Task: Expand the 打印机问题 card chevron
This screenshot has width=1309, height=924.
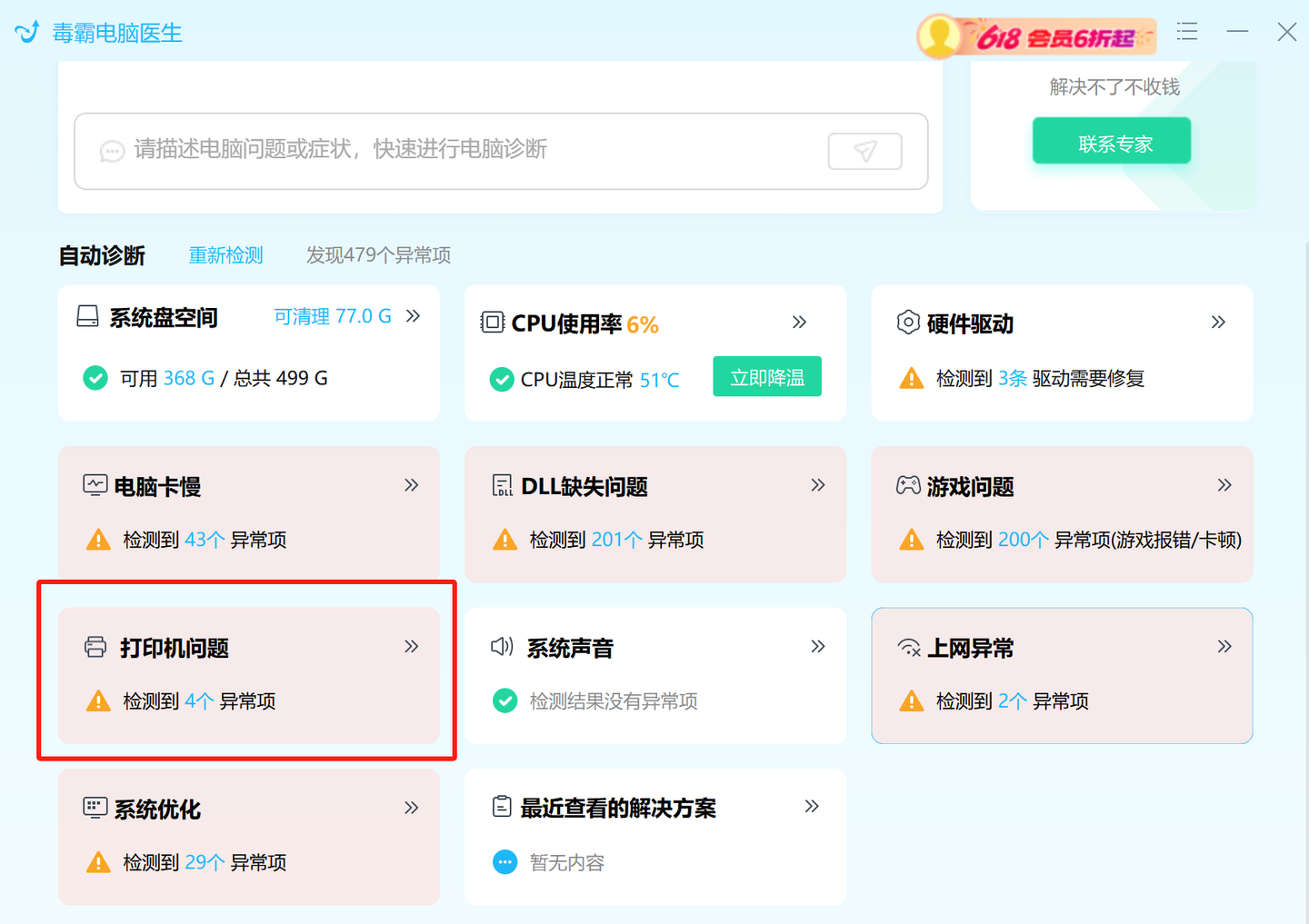Action: pyautogui.click(x=411, y=646)
